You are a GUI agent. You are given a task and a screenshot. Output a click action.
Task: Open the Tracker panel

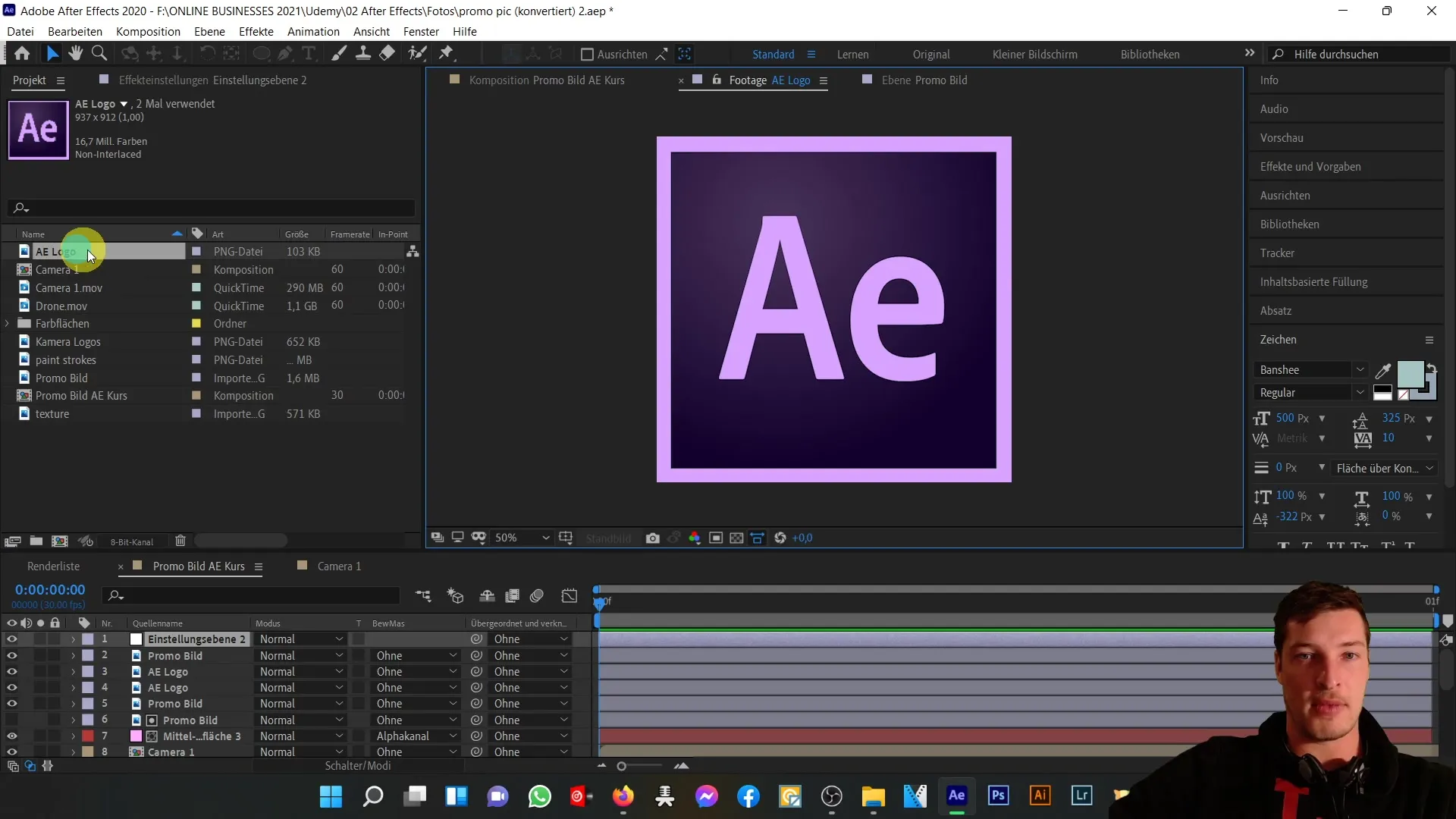[x=1277, y=253]
